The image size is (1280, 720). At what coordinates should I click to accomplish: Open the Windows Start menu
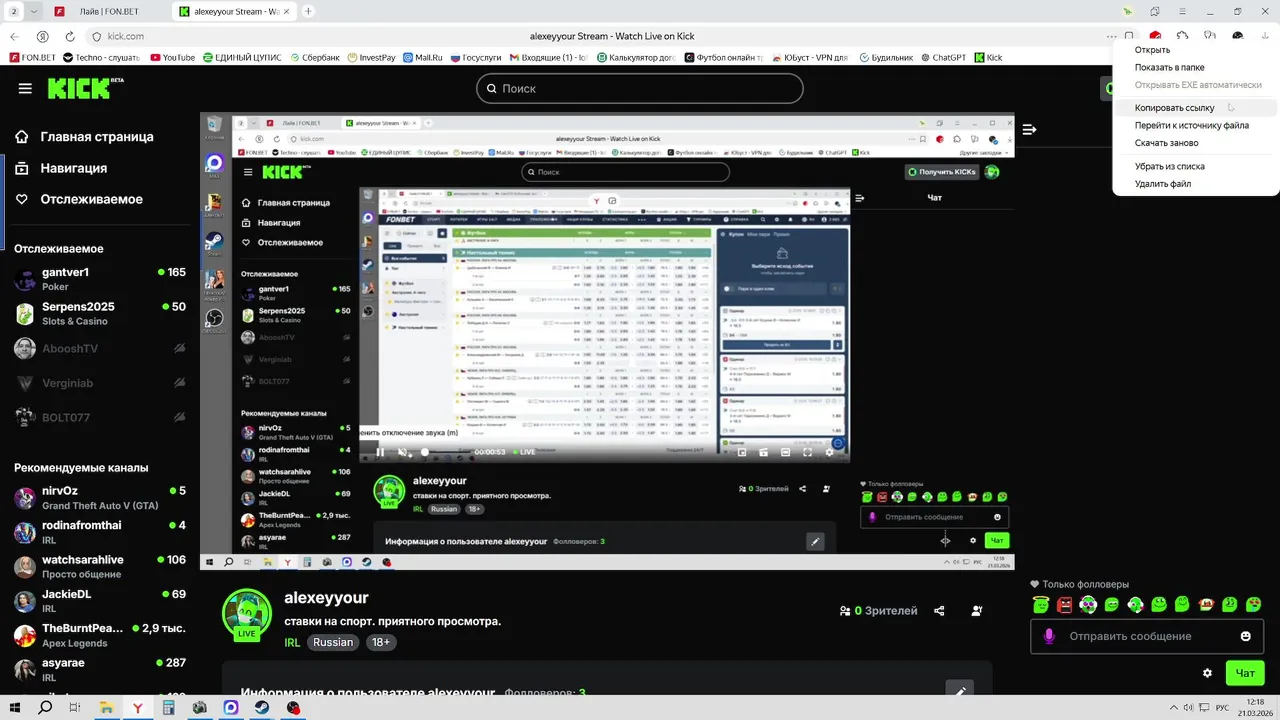point(14,708)
